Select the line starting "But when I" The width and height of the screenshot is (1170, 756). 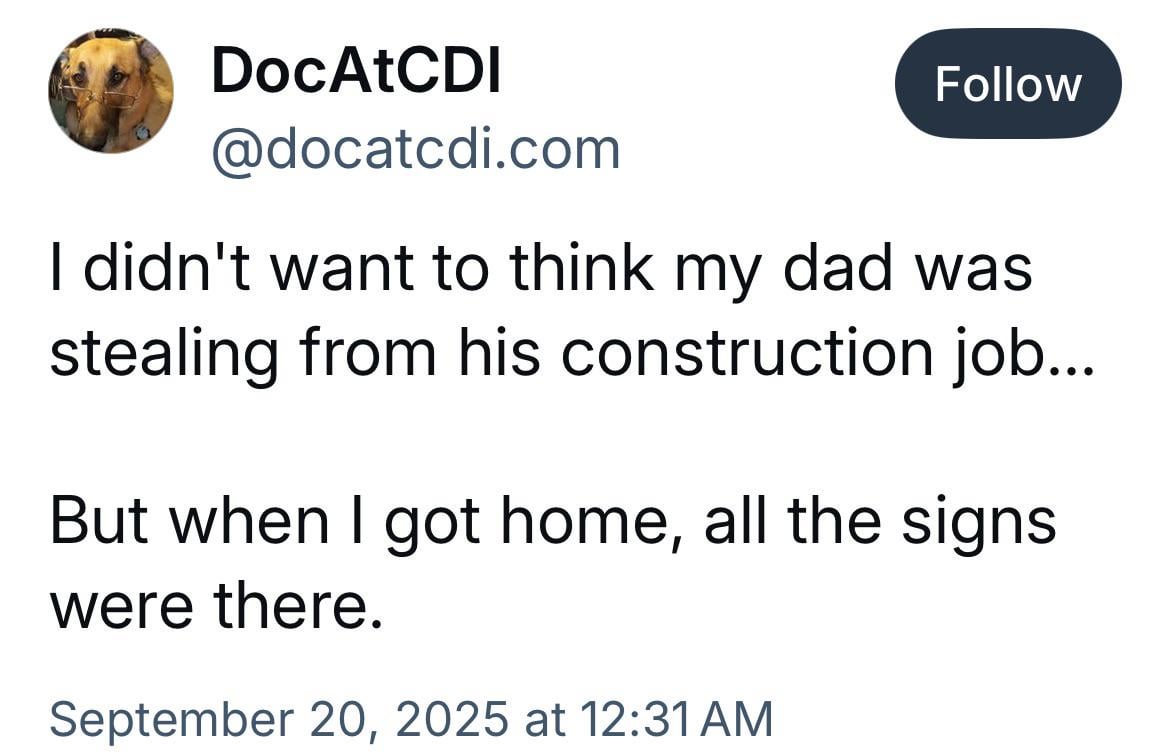[x=553, y=522]
